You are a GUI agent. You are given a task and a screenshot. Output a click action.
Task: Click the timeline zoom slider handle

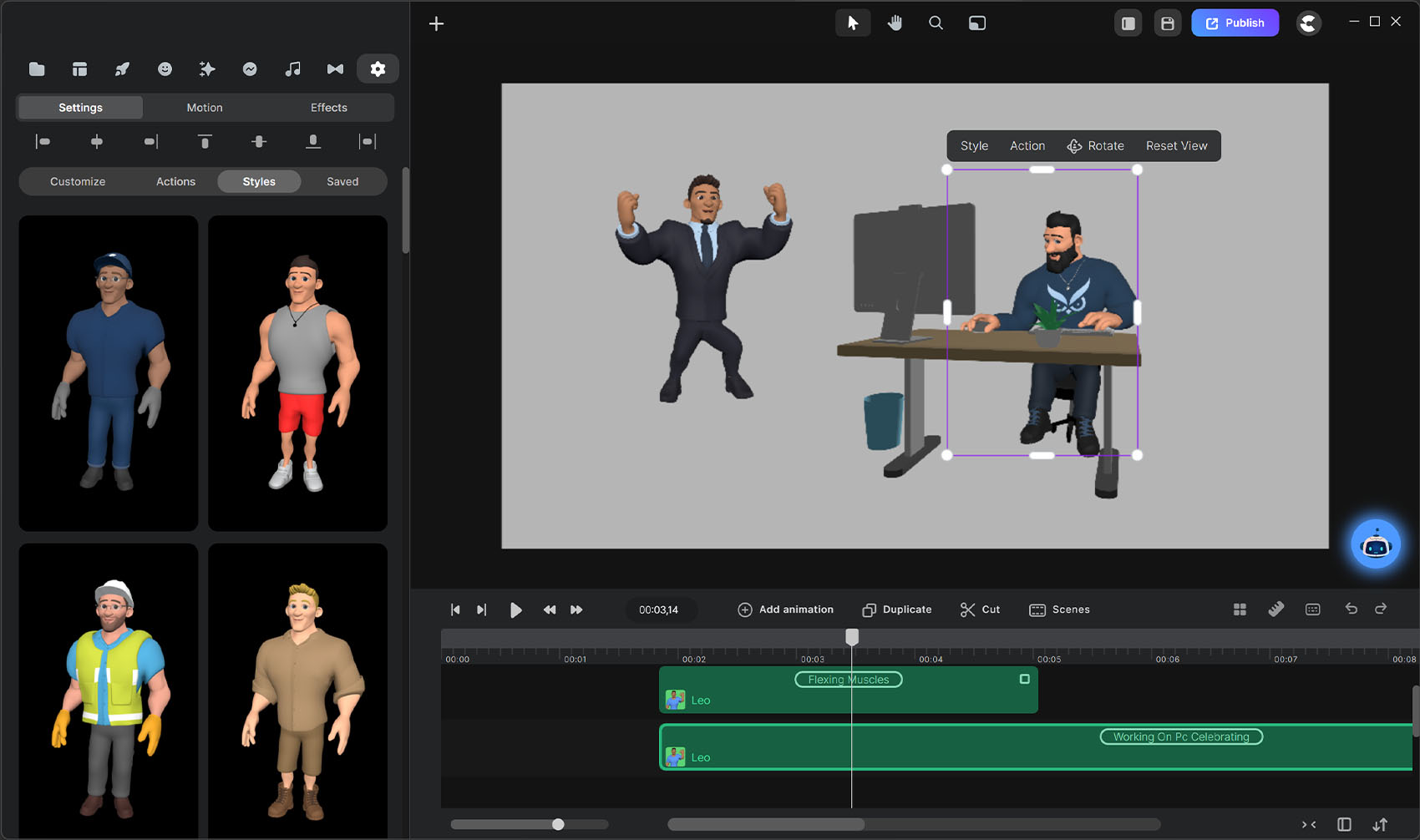[558, 825]
